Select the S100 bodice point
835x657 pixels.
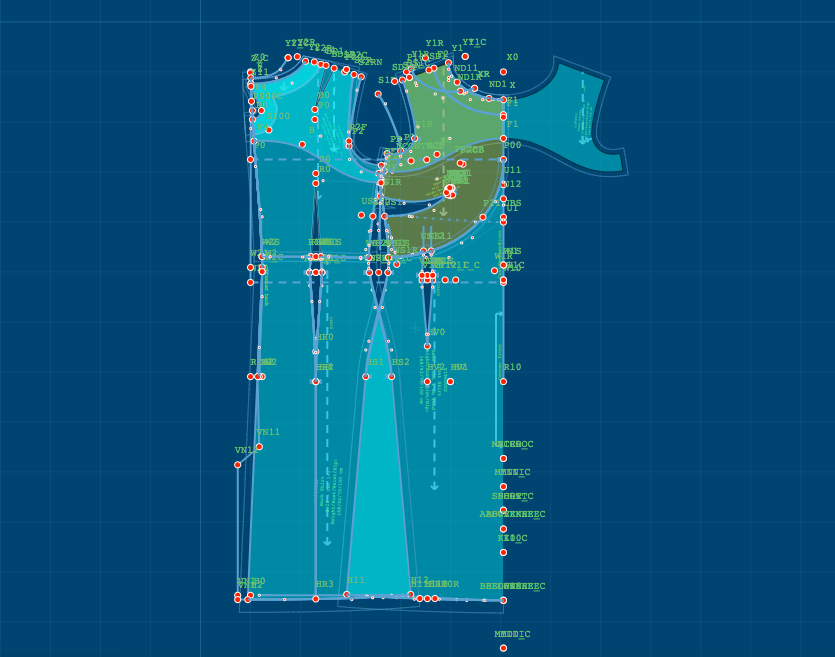[x=269, y=130]
